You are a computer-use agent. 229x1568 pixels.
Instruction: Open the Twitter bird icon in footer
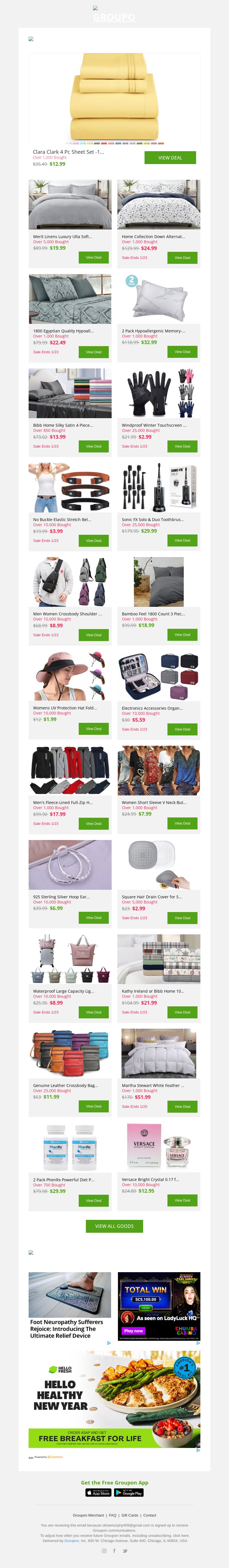point(125,1550)
